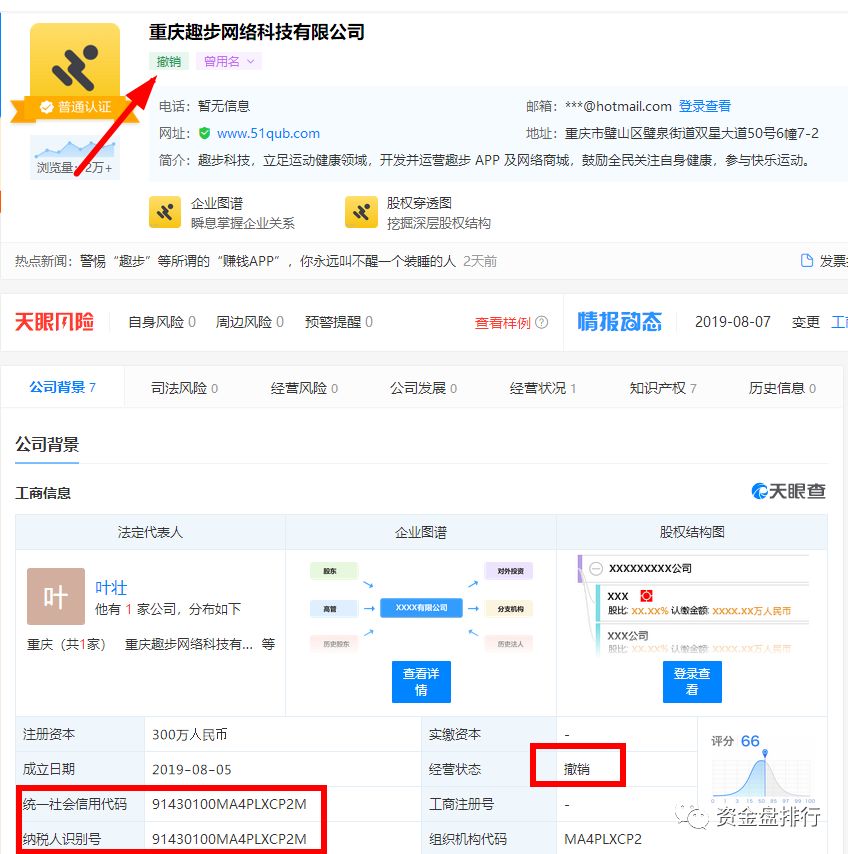The height and width of the screenshot is (854, 848).
Task: Switch to the 知识产权 tab
Action: point(663,388)
